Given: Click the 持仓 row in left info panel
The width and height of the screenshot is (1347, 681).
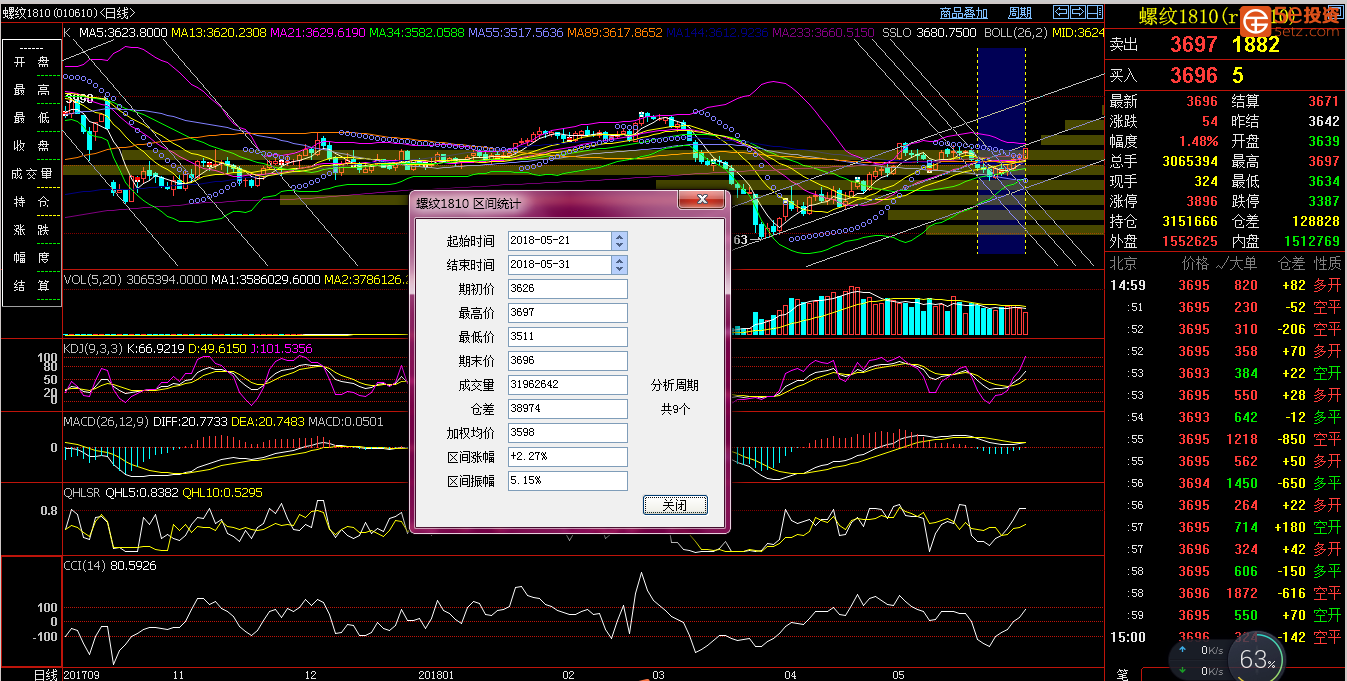Looking at the screenshot, I should click(x=31, y=202).
